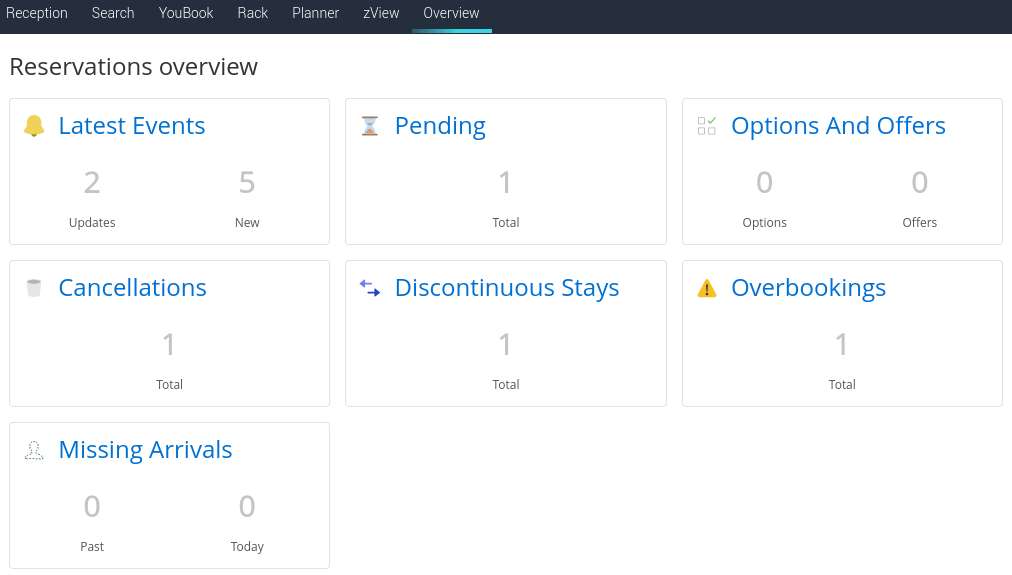Screen dimensions: 1012x575
Task: Click the checklist icon beside Options And Offers
Action: click(x=707, y=126)
